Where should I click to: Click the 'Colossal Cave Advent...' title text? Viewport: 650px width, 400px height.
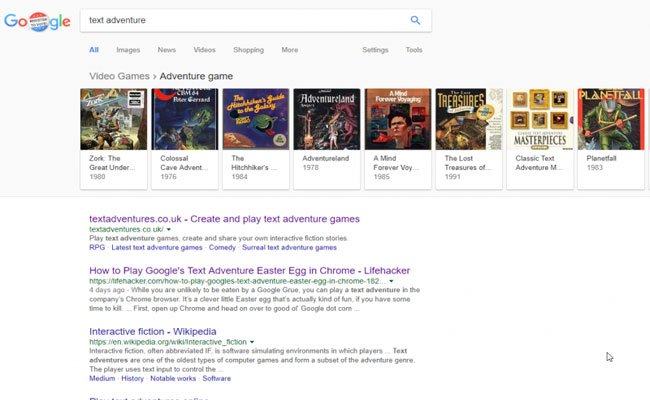click(184, 163)
